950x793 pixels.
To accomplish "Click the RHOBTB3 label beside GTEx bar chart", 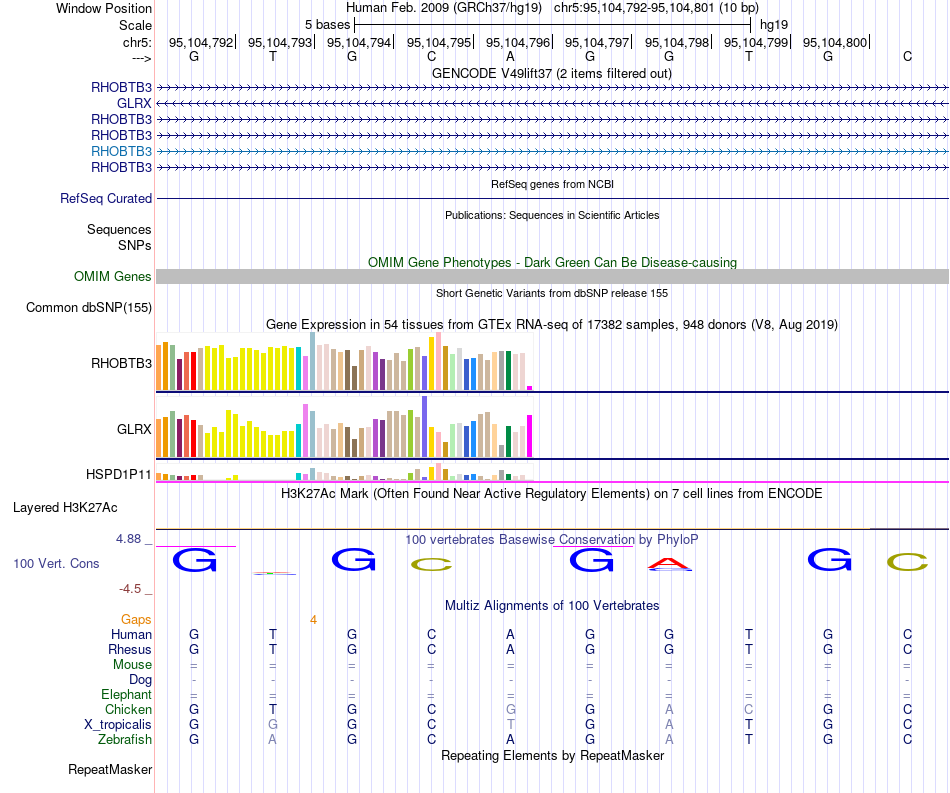I will pyautogui.click(x=121, y=363).
